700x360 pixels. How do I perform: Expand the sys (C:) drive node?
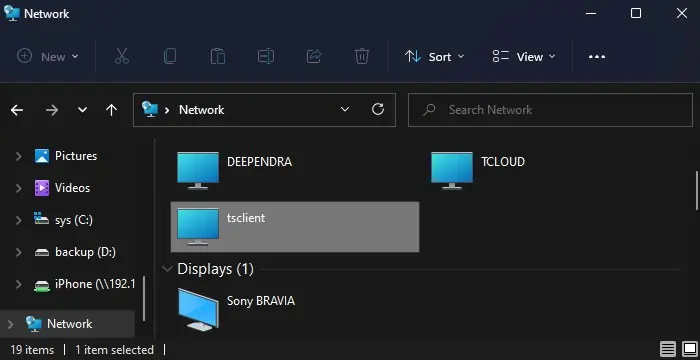[19, 220]
